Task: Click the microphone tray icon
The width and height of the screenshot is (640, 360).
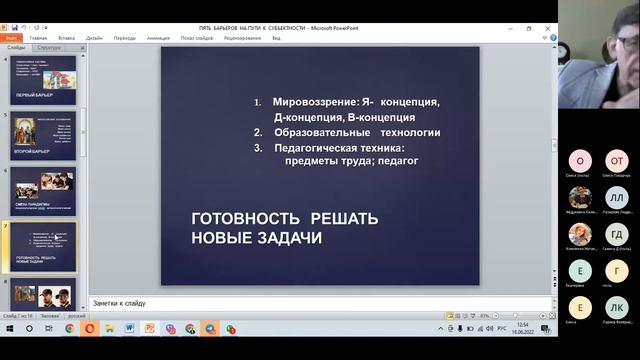Action: [x=460, y=329]
